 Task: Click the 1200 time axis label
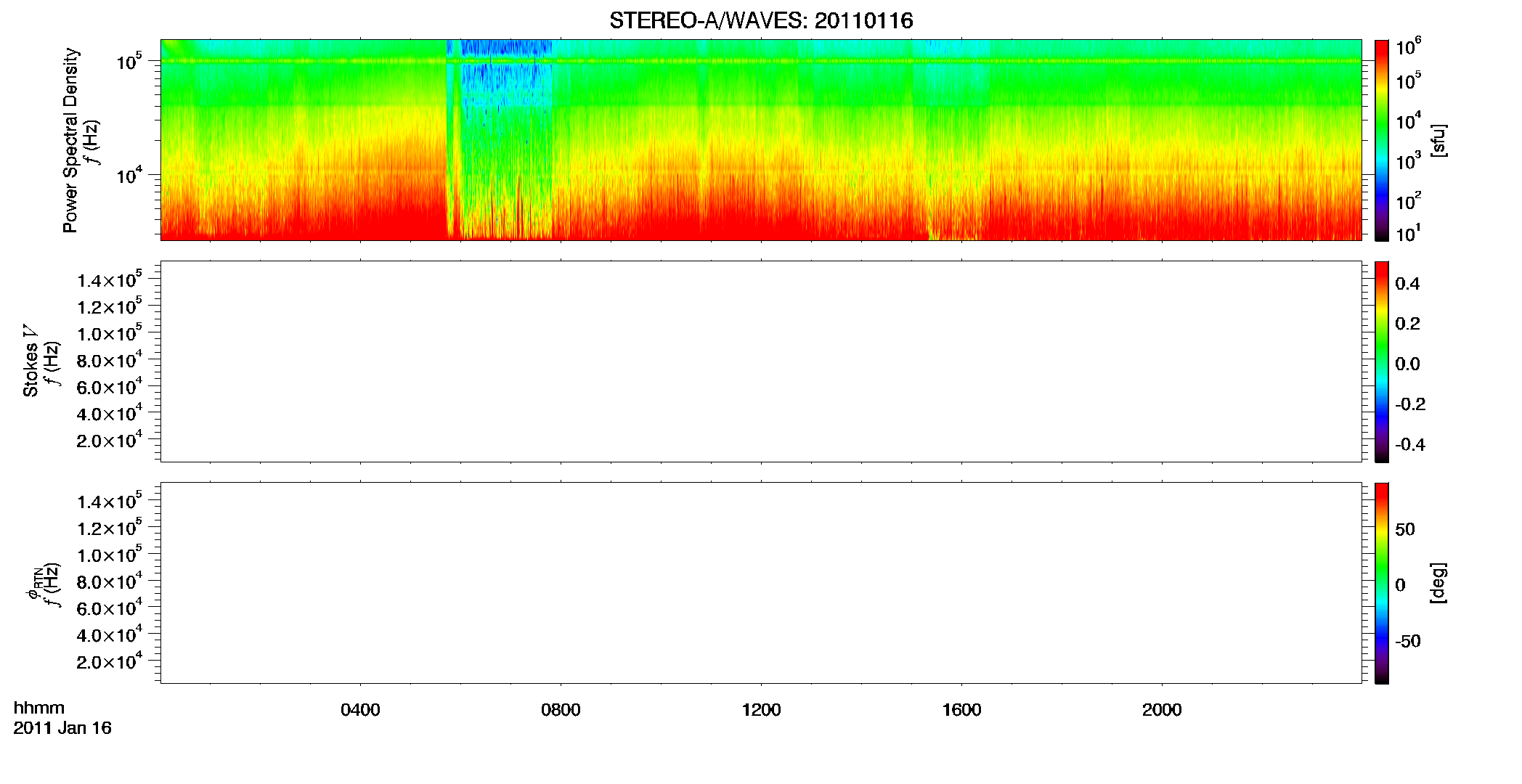tap(761, 710)
